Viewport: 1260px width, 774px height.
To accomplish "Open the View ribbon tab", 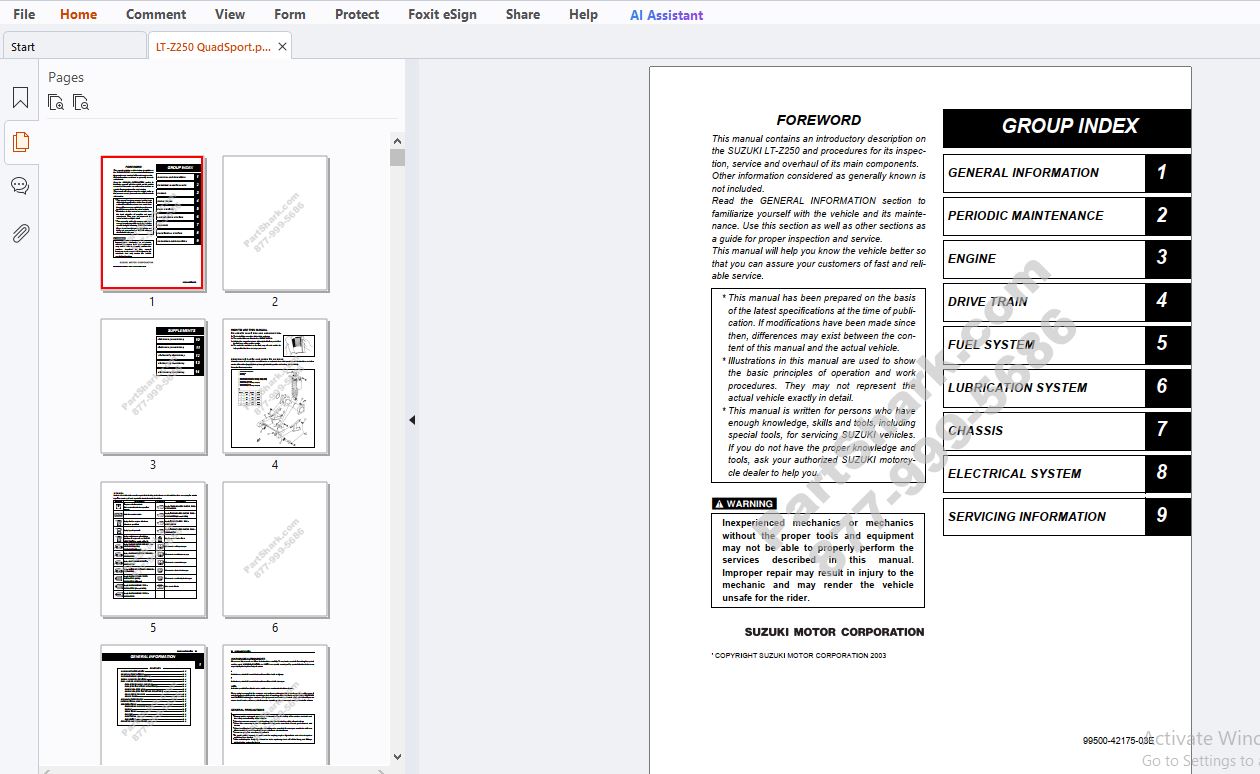I will 230,14.
